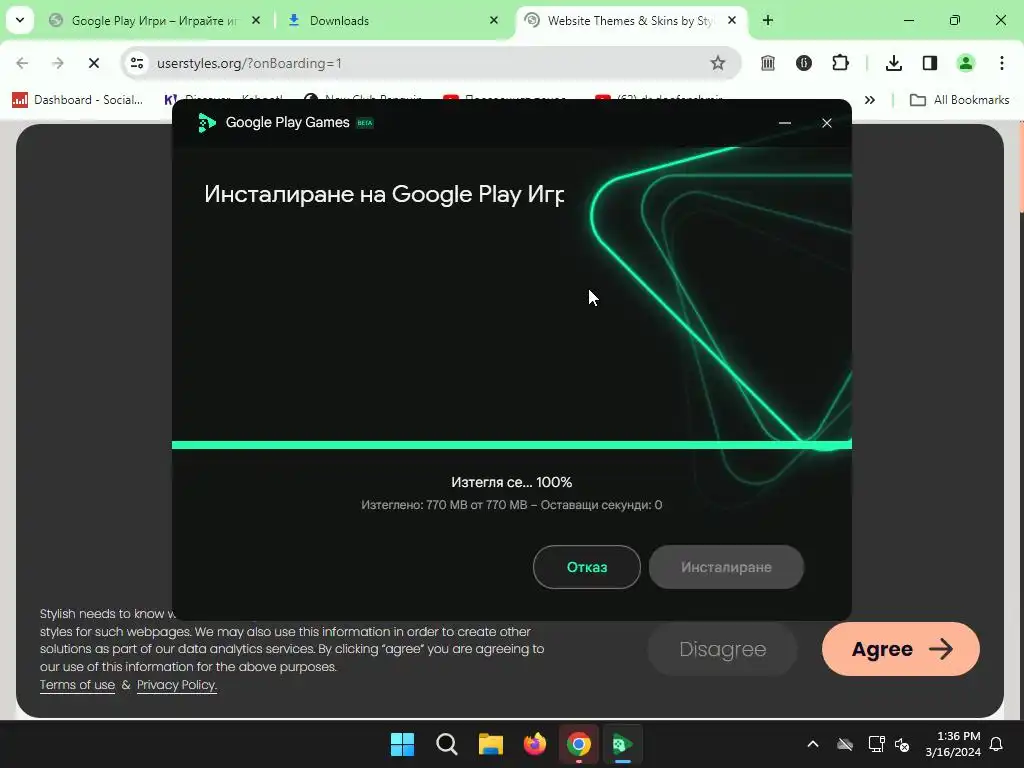Open the Chrome profile avatar
The image size is (1024, 768).
pyautogui.click(x=965, y=63)
